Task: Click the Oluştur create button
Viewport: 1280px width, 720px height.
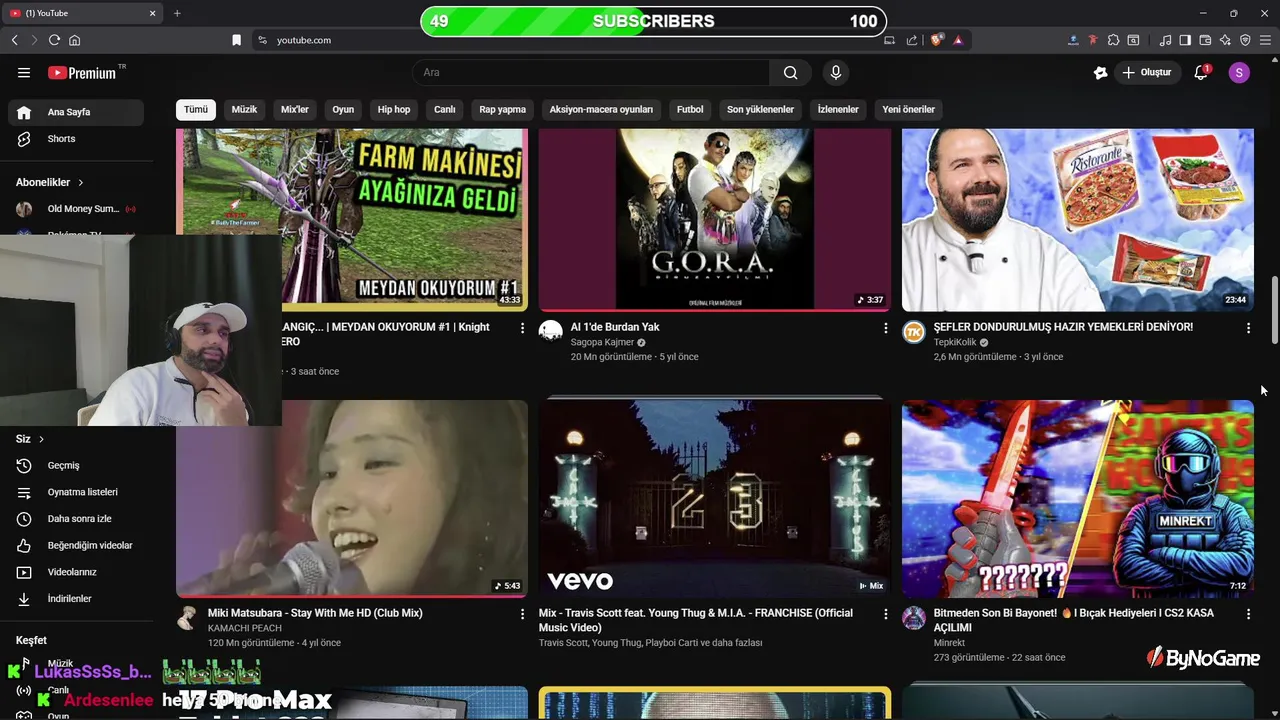Action: (x=1146, y=72)
